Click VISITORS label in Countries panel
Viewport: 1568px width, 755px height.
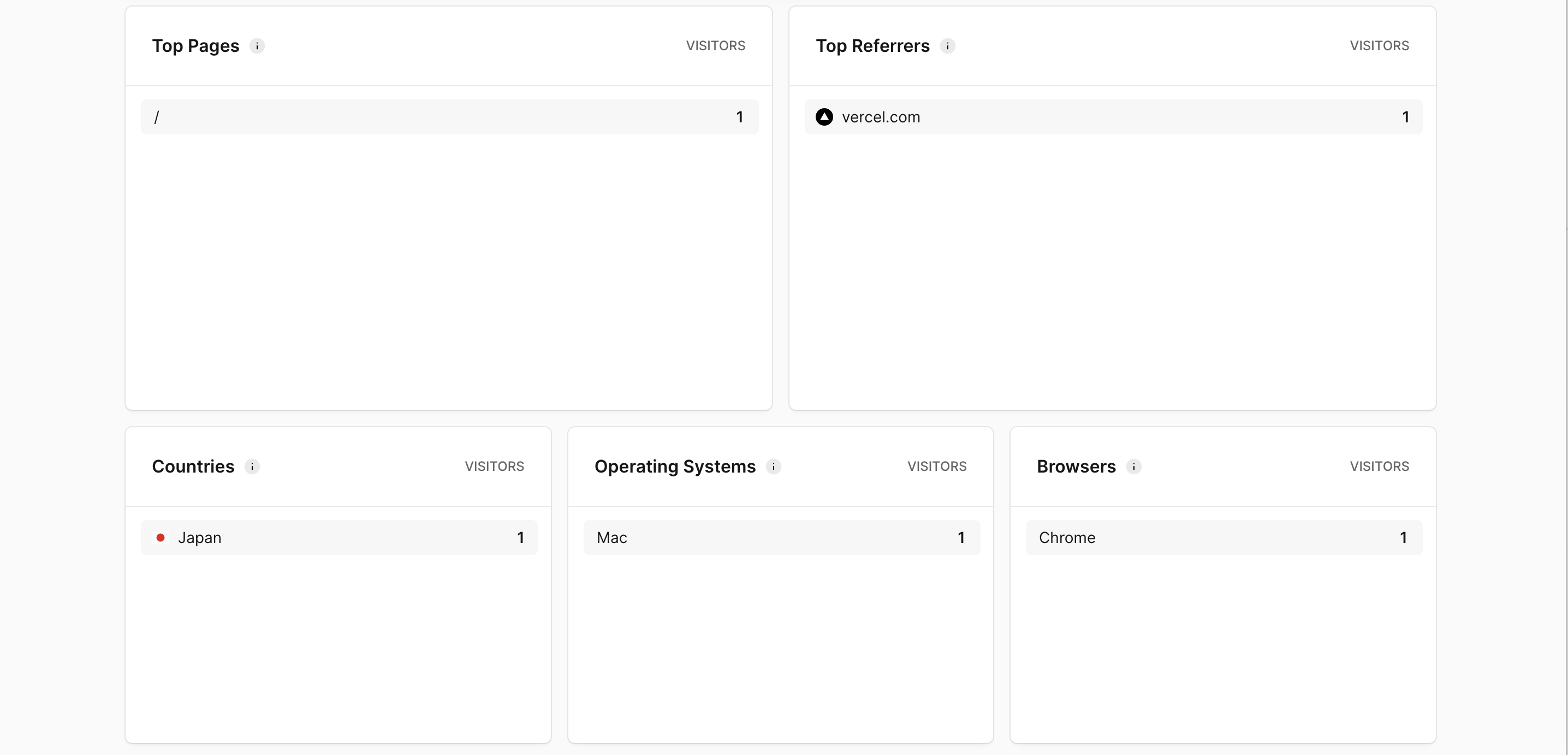494,467
